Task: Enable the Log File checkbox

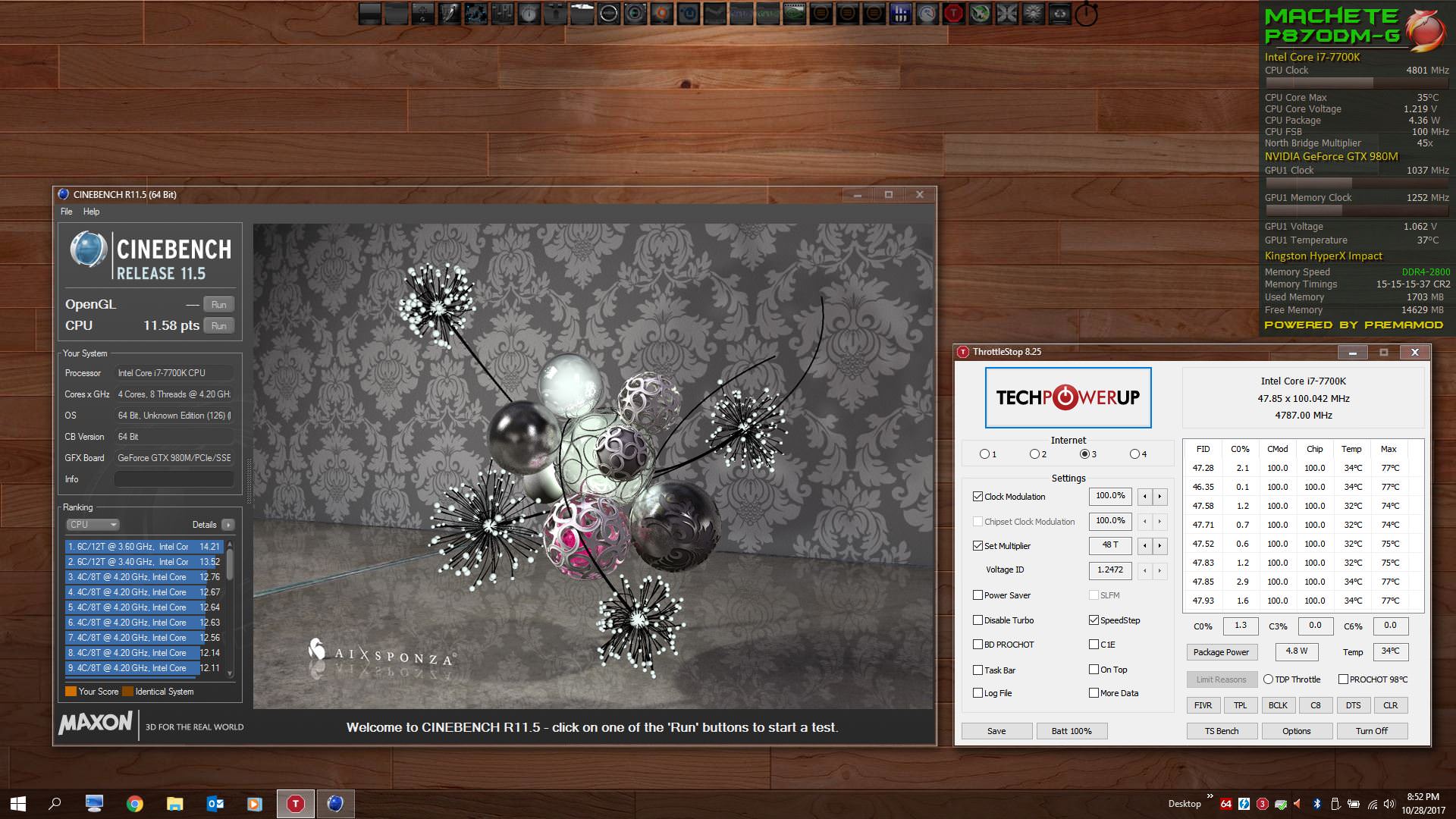Action: tap(977, 693)
